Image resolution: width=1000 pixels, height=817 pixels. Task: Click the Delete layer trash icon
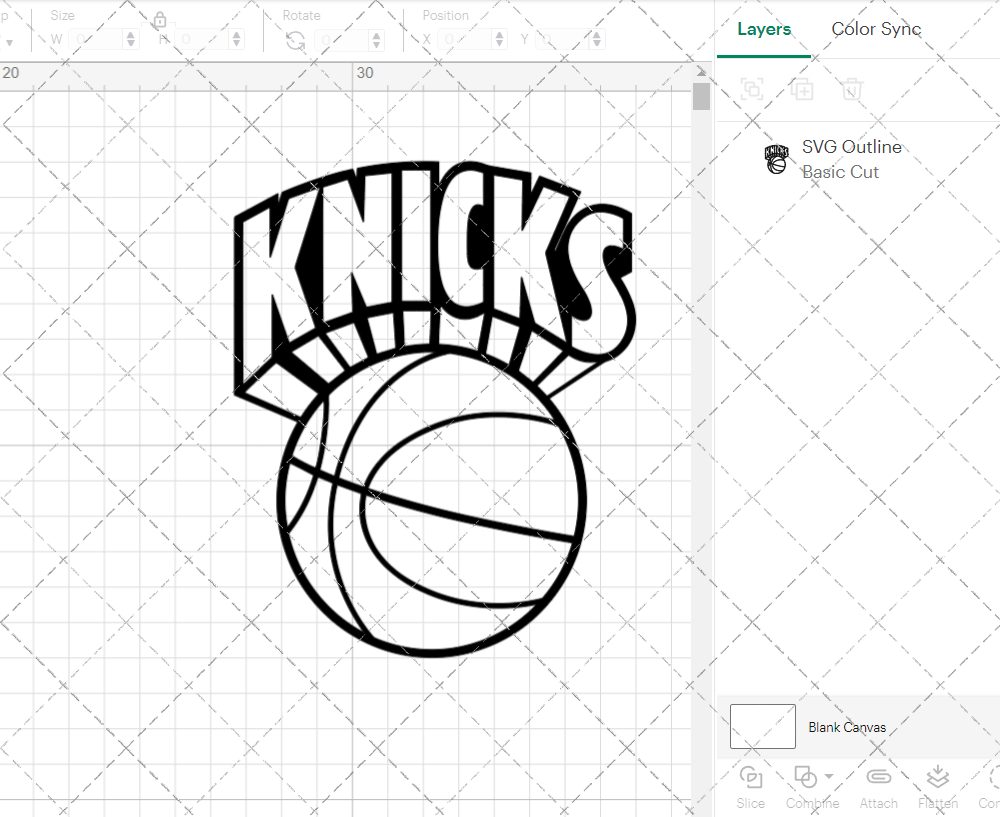pyautogui.click(x=851, y=89)
